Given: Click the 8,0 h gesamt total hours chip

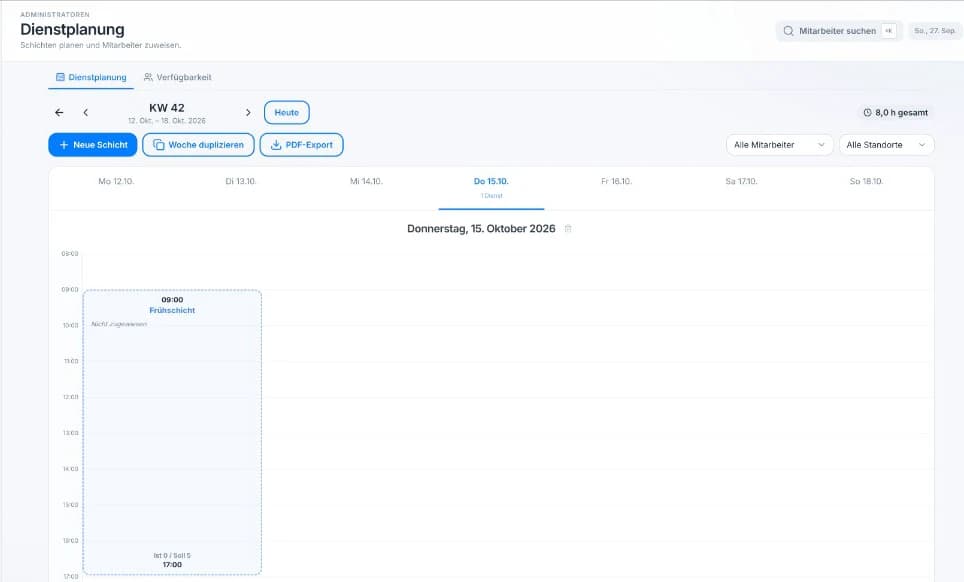Looking at the screenshot, I should coord(896,112).
